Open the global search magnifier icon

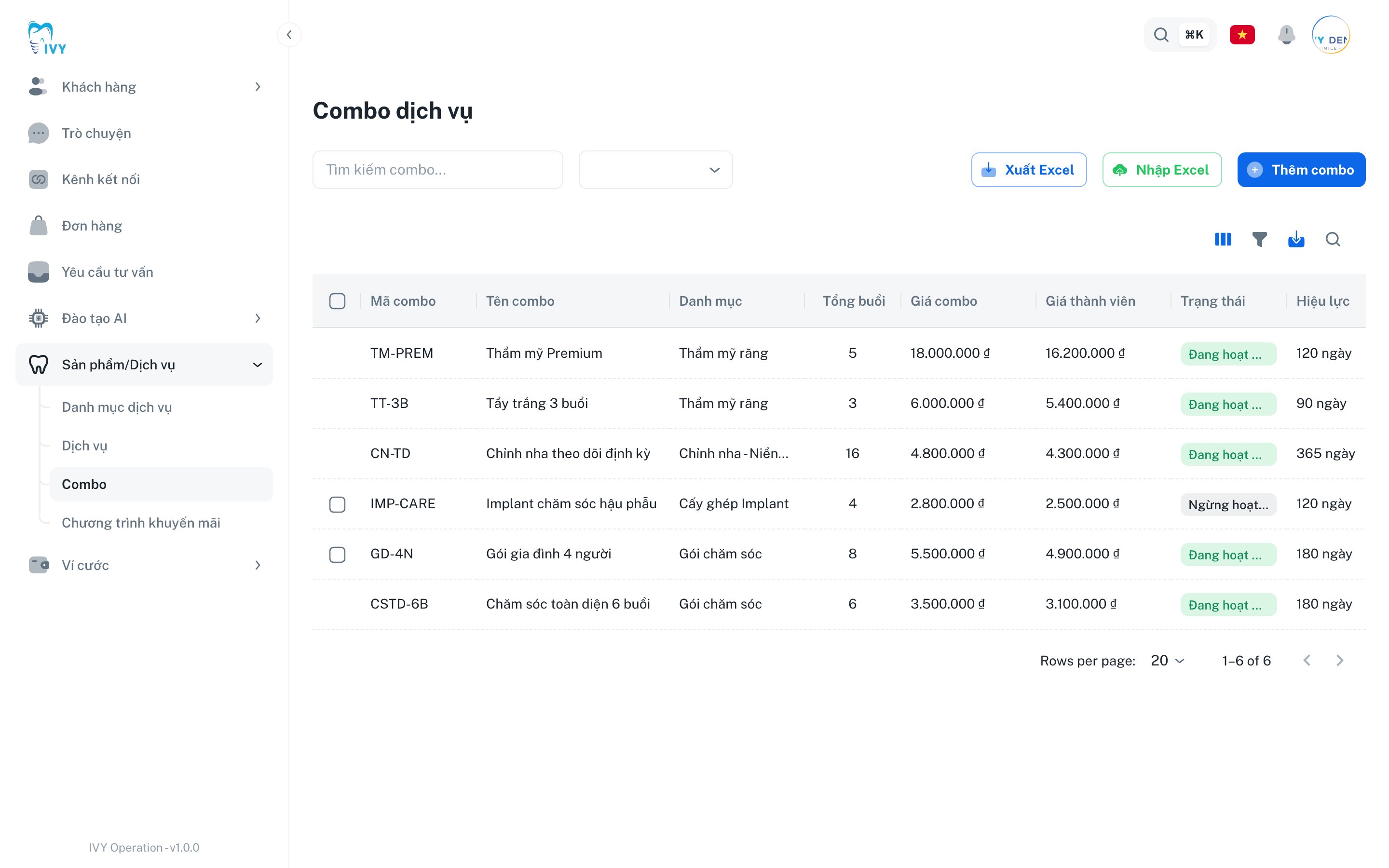(1161, 34)
